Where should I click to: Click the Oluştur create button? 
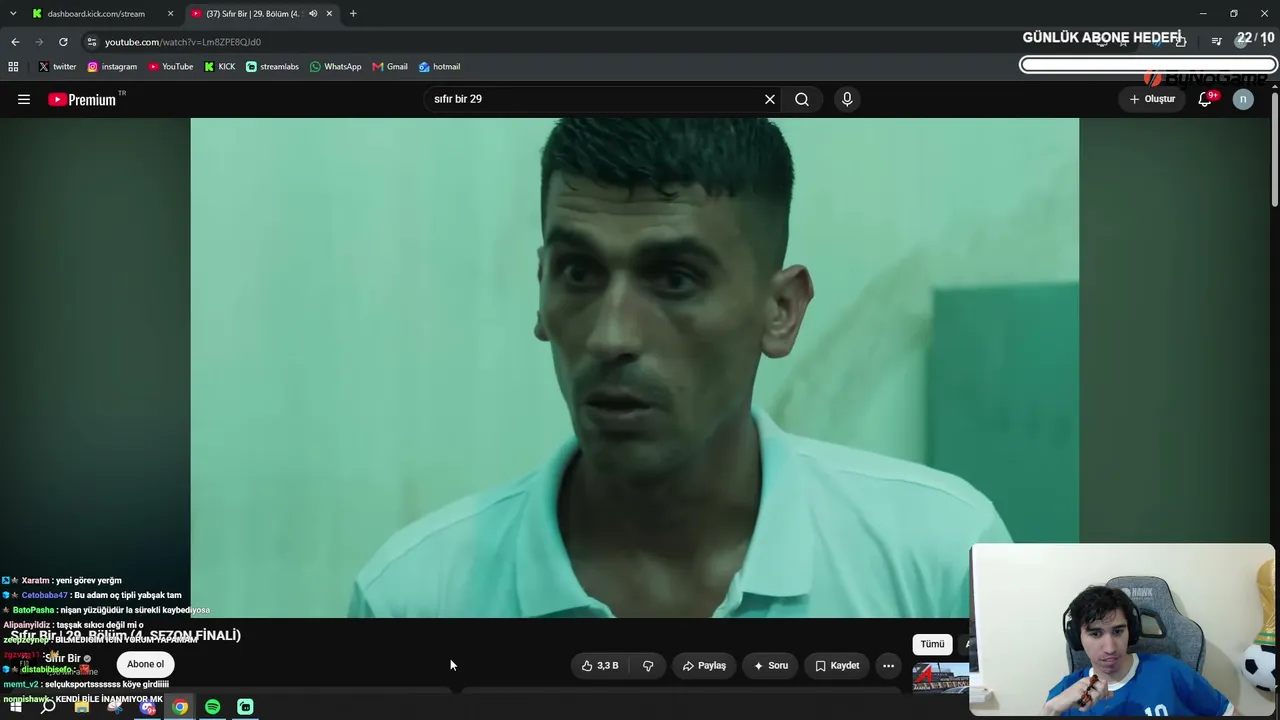(x=1152, y=99)
